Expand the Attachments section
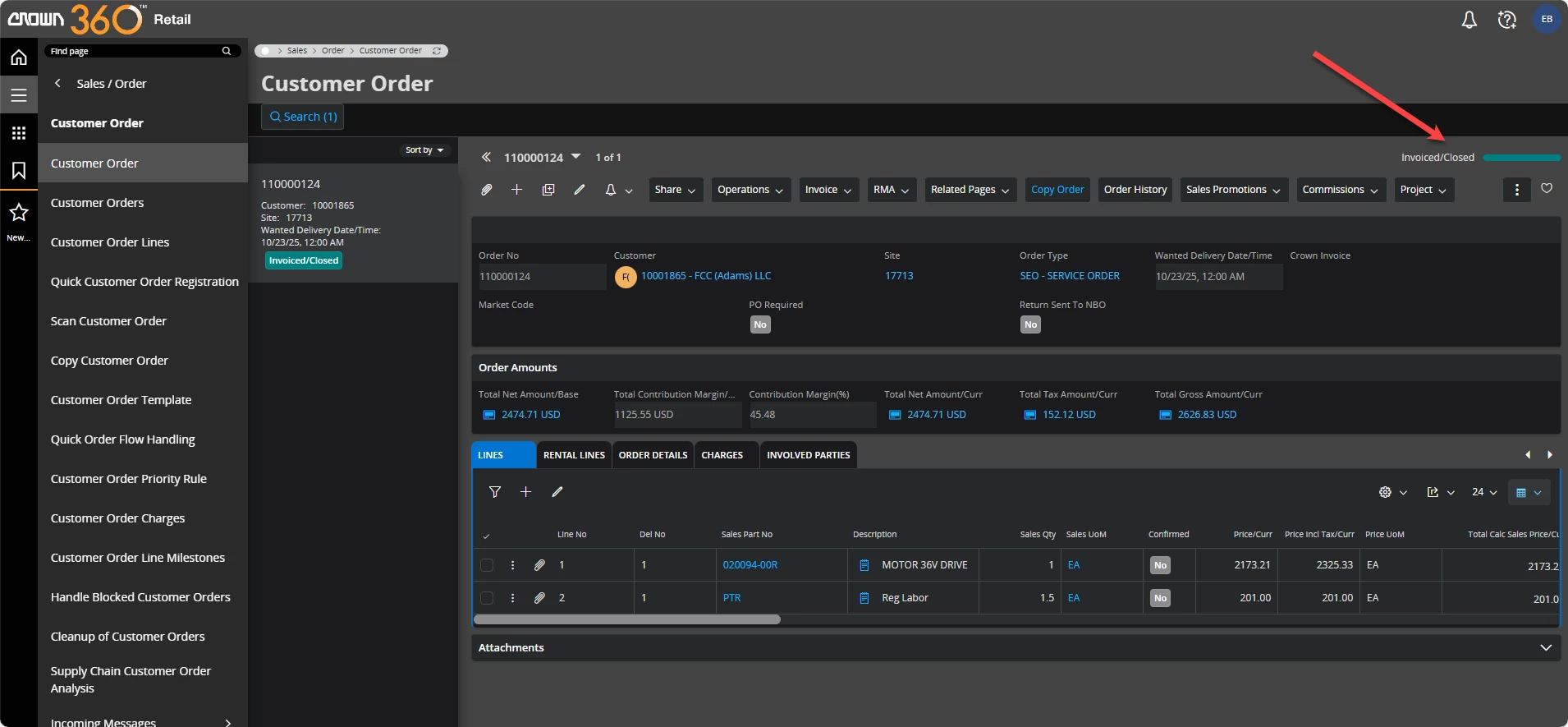 1546,648
